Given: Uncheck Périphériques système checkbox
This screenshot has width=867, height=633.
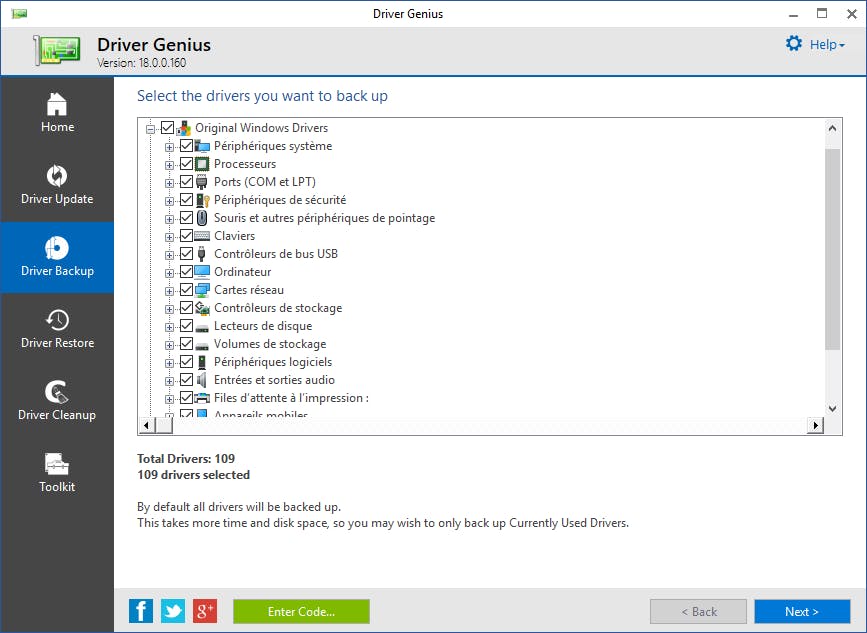Looking at the screenshot, I should click(x=186, y=146).
